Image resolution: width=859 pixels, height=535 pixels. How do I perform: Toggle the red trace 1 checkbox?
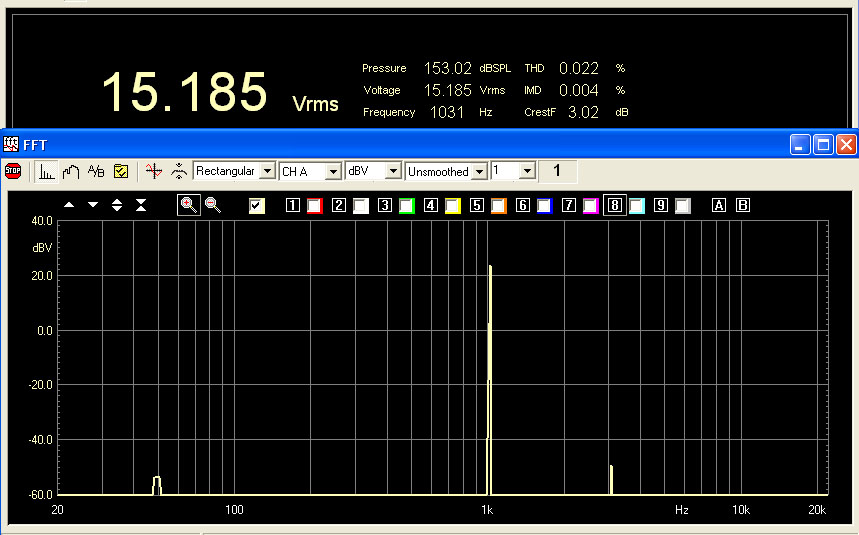pyautogui.click(x=314, y=206)
